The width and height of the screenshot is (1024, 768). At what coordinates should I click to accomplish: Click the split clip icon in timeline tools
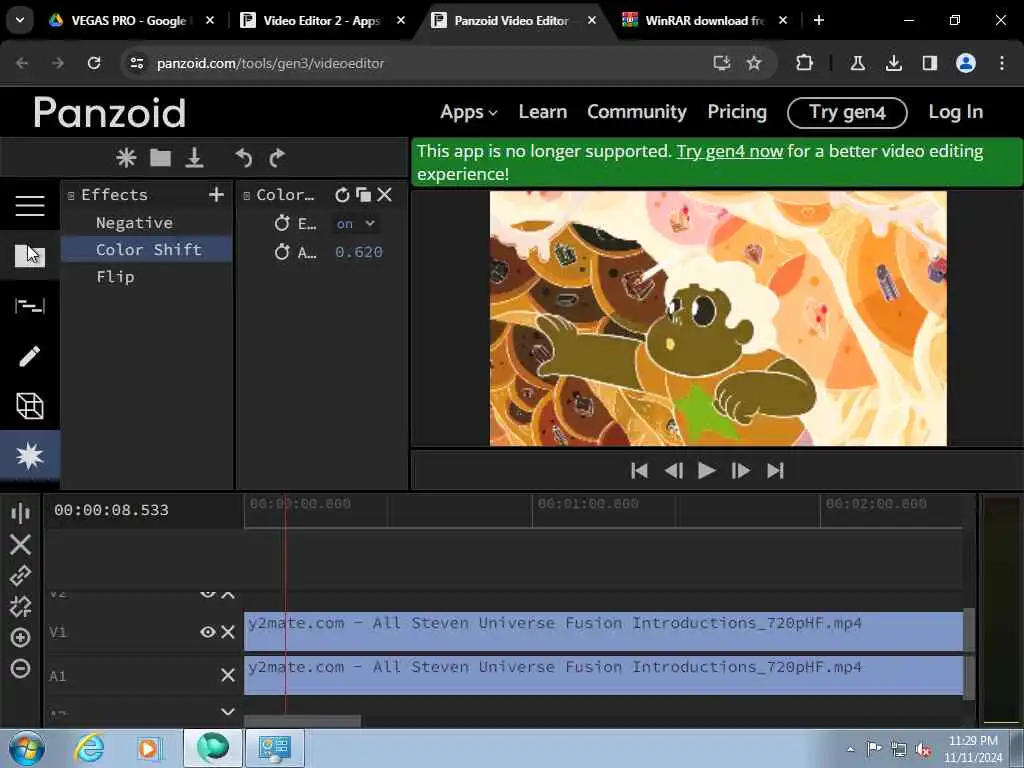[20, 513]
